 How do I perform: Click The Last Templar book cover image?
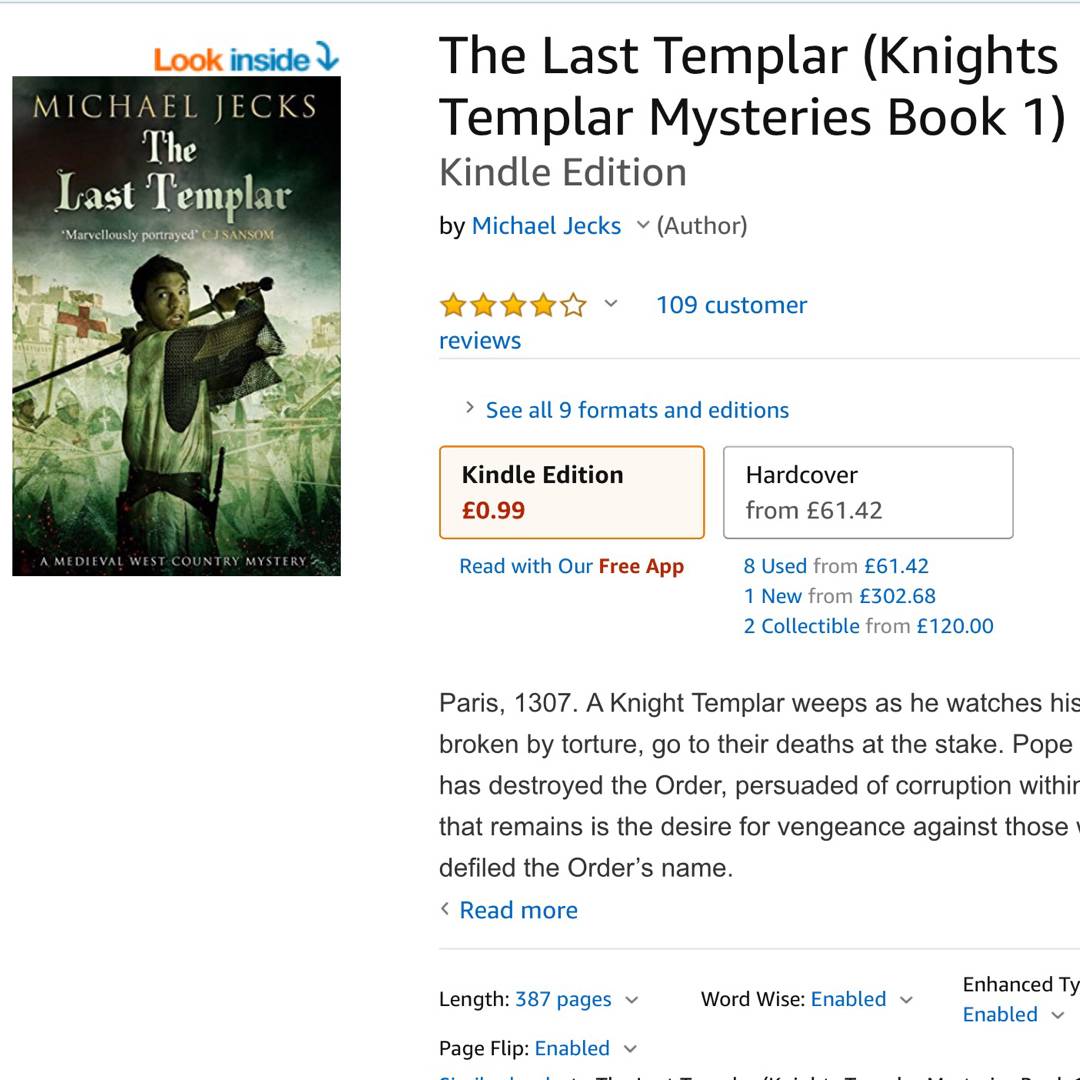[x=176, y=326]
